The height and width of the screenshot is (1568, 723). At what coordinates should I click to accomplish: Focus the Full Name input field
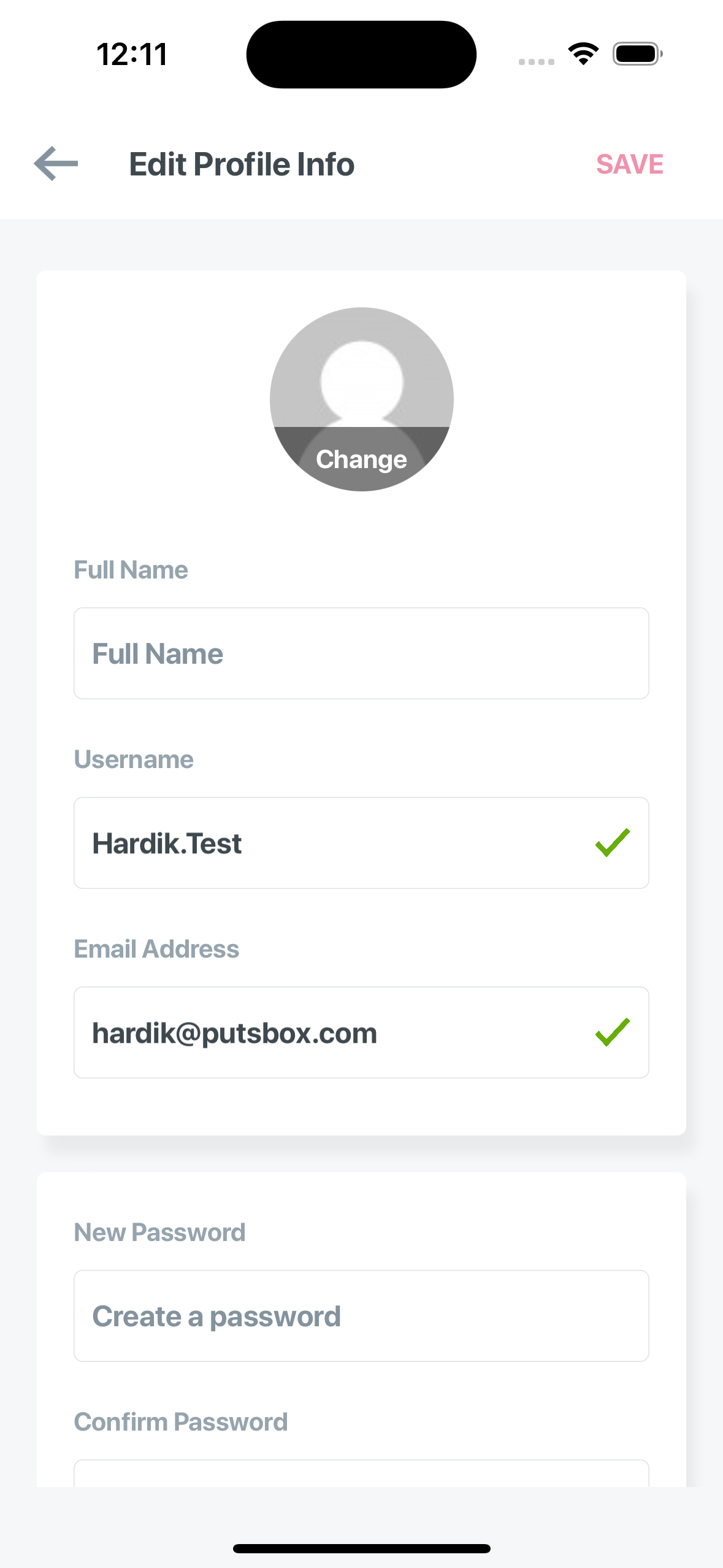tap(361, 653)
